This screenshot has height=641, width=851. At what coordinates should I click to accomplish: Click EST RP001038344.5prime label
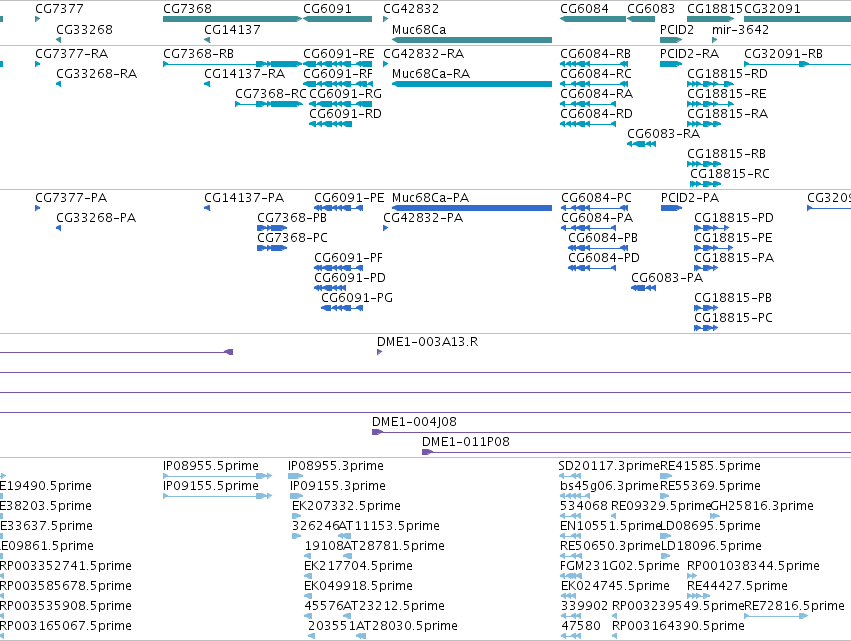[x=753, y=566]
